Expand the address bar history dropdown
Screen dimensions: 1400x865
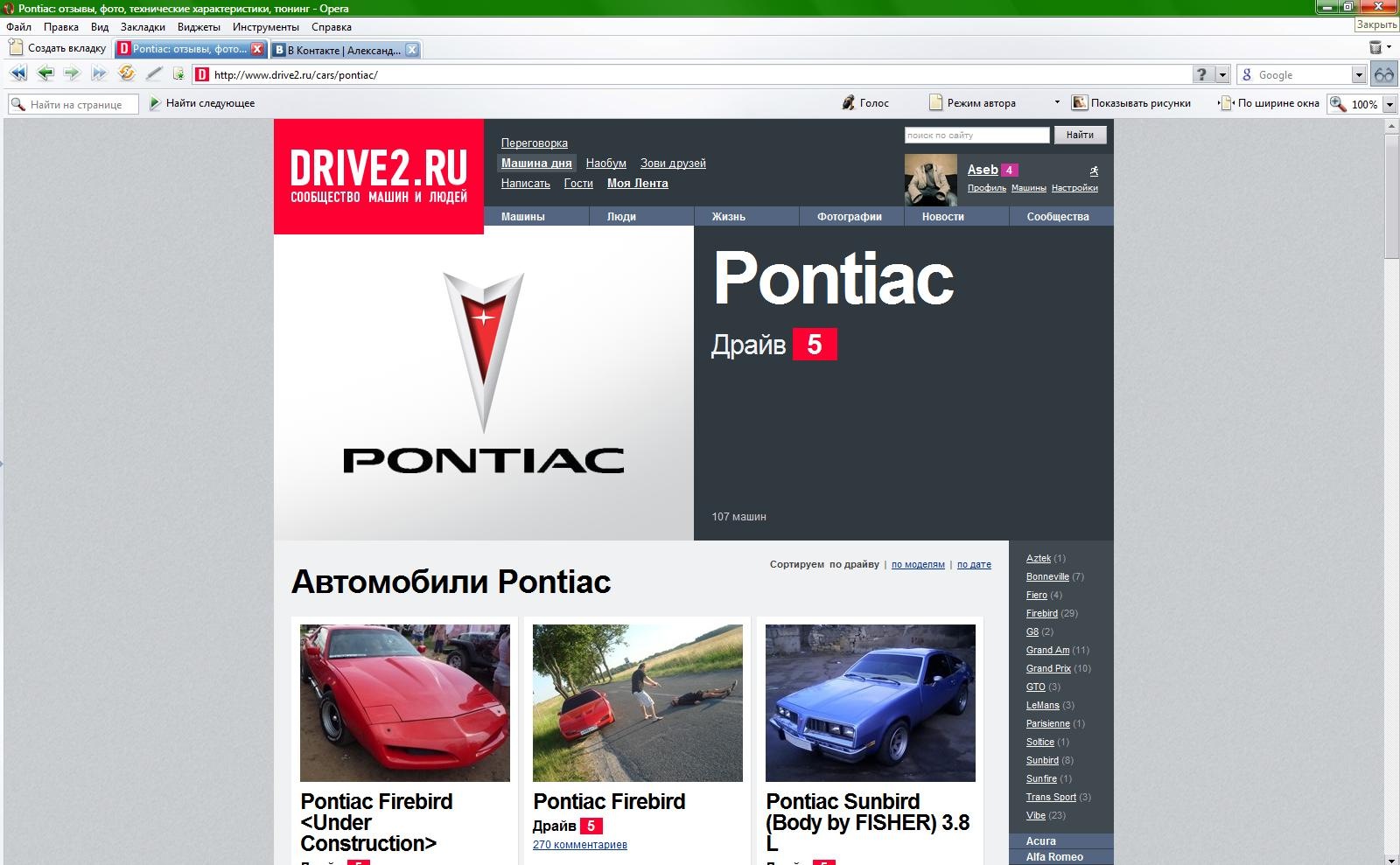tap(1222, 75)
